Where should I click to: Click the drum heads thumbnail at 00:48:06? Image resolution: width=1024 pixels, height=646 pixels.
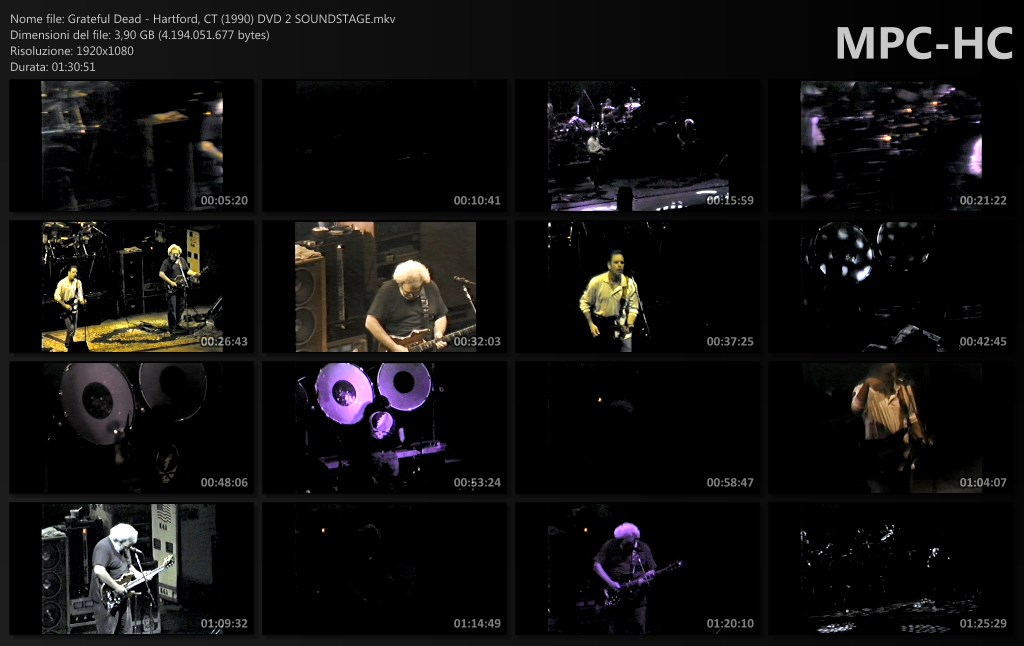pyautogui.click(x=131, y=428)
